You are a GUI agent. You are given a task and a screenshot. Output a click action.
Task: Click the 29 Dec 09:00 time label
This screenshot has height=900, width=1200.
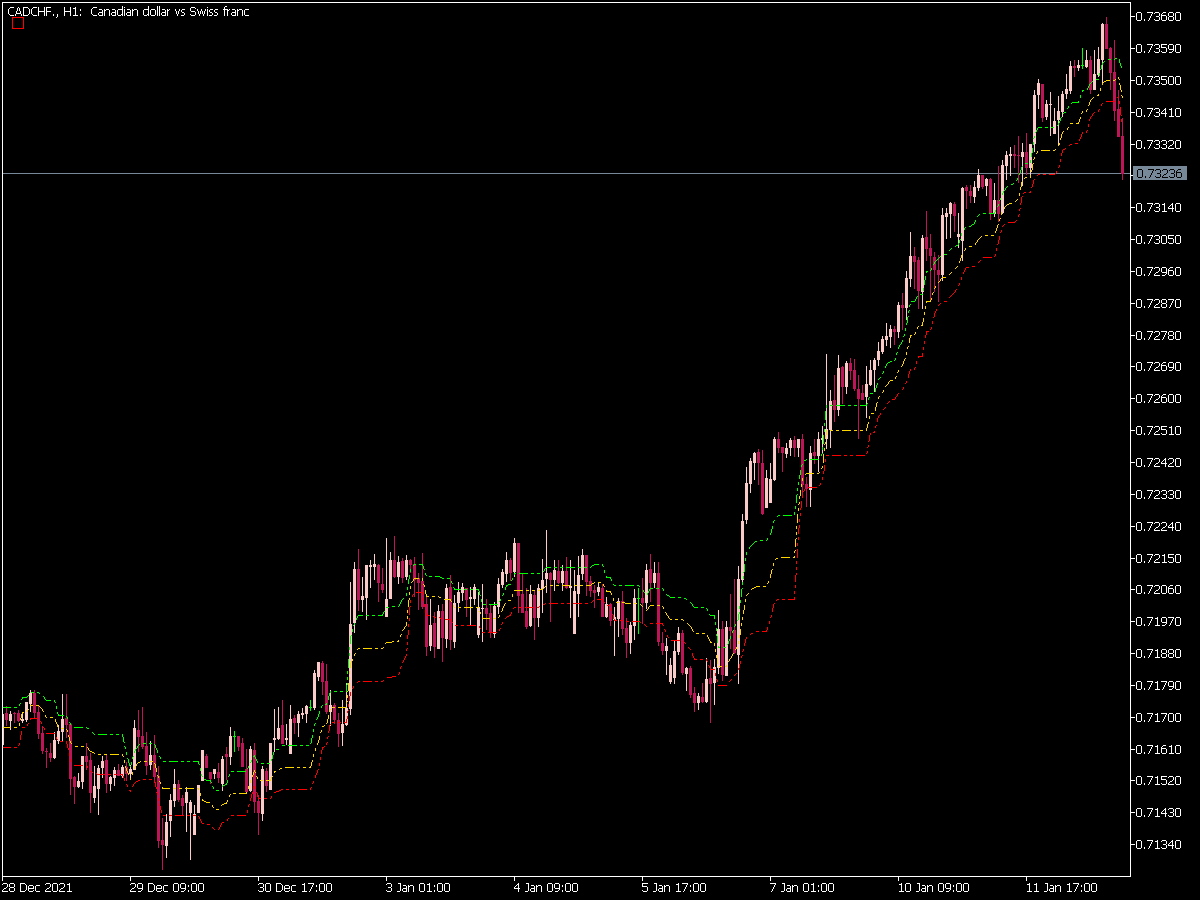[167, 888]
